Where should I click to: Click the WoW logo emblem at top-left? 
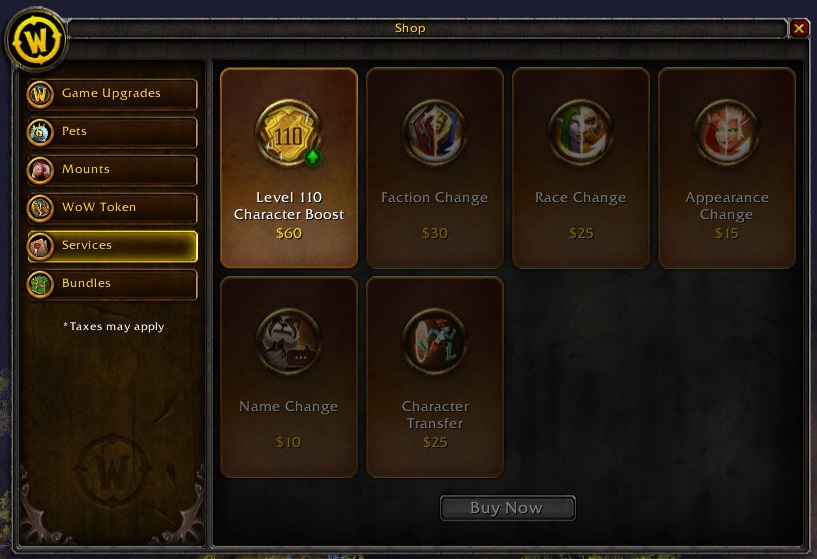coord(36,40)
